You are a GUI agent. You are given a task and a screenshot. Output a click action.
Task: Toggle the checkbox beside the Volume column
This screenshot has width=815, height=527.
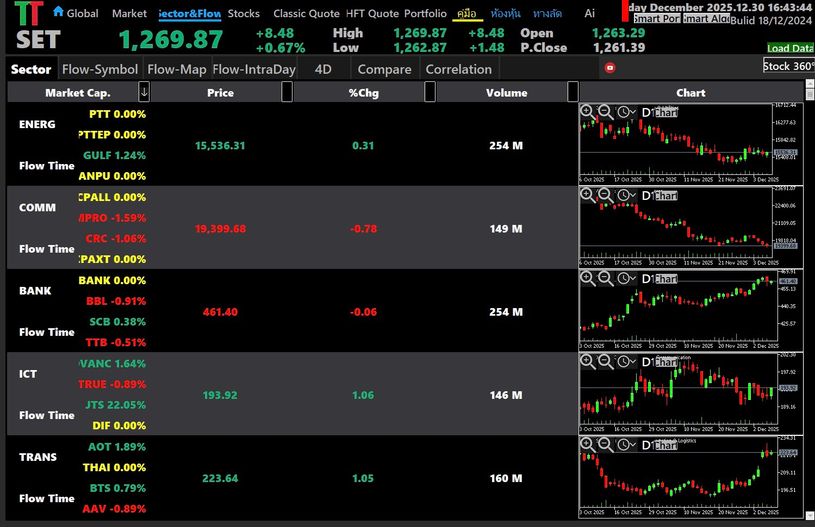coord(573,92)
